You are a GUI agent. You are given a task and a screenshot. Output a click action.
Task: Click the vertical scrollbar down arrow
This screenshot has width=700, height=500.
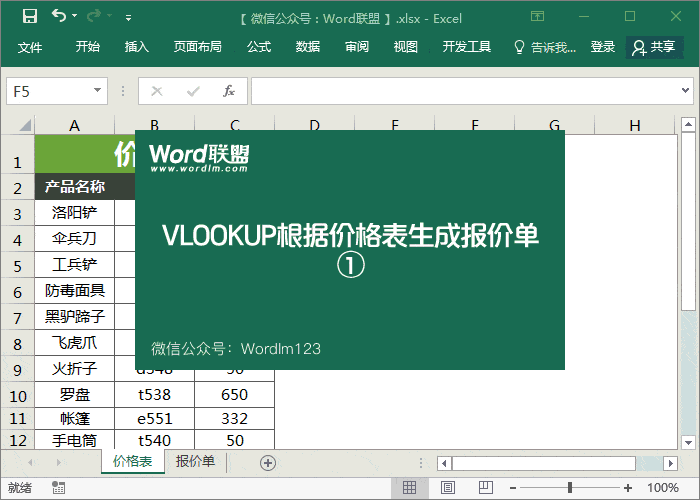point(688,442)
